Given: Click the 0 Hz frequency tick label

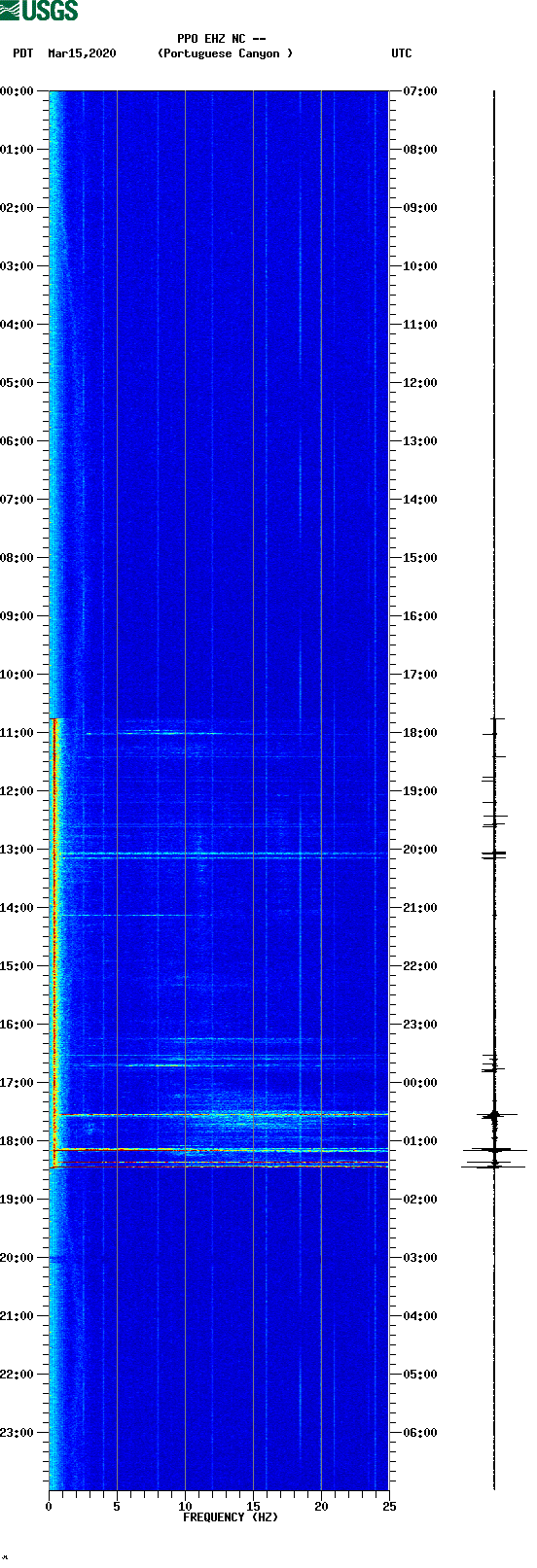Looking at the screenshot, I should coord(49,1507).
